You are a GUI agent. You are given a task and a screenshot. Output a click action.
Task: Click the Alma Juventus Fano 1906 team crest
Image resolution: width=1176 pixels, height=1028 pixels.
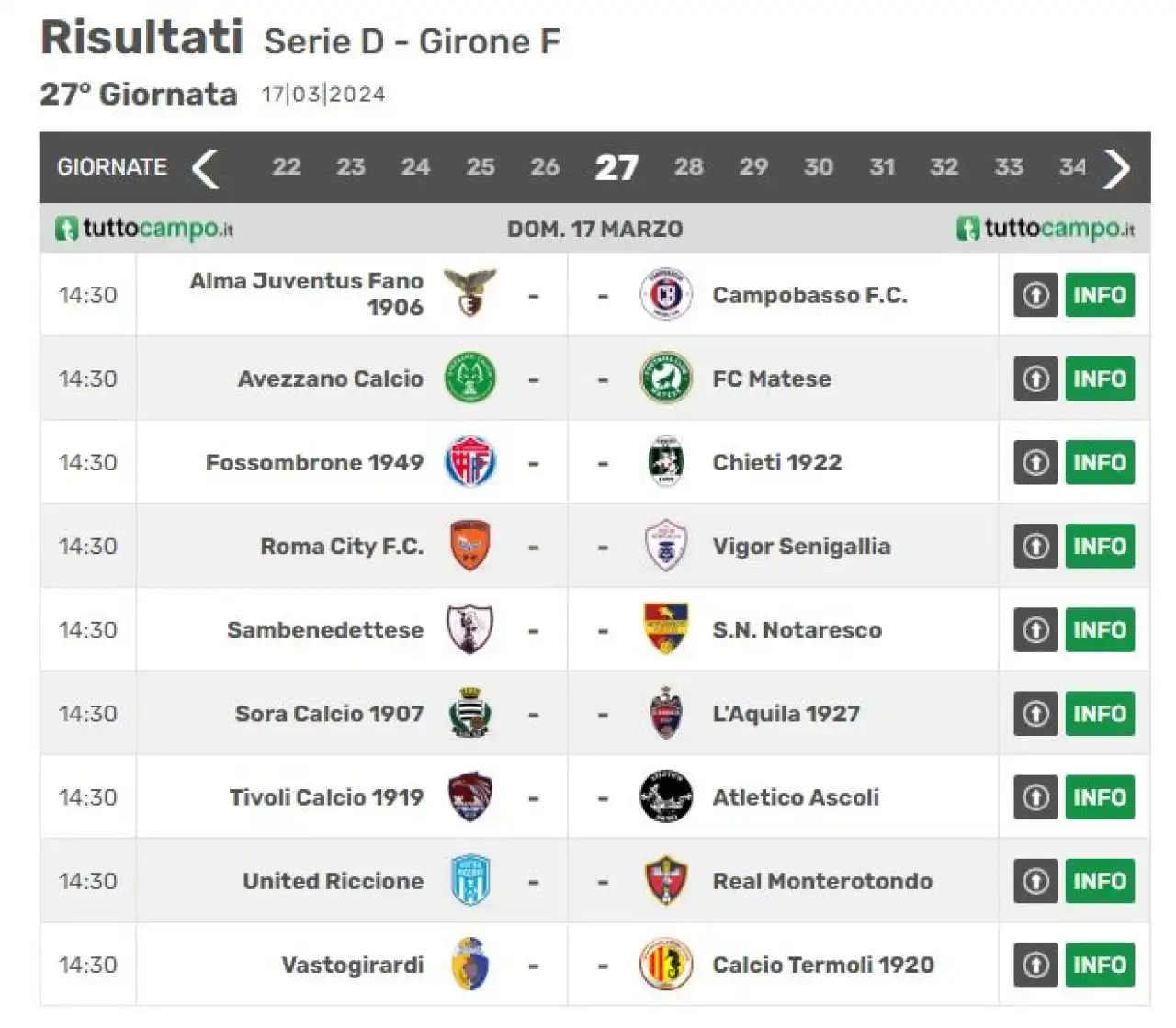[469, 294]
